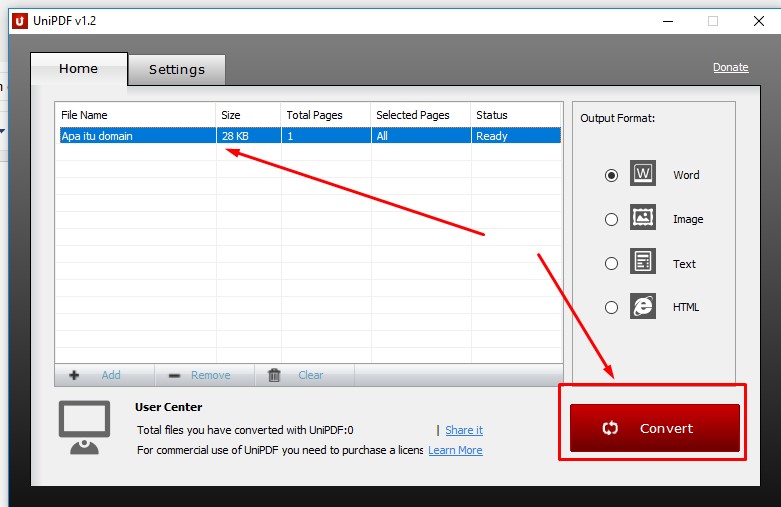The image size is (781, 507).
Task: Select the HTML output radio button
Action: click(611, 307)
